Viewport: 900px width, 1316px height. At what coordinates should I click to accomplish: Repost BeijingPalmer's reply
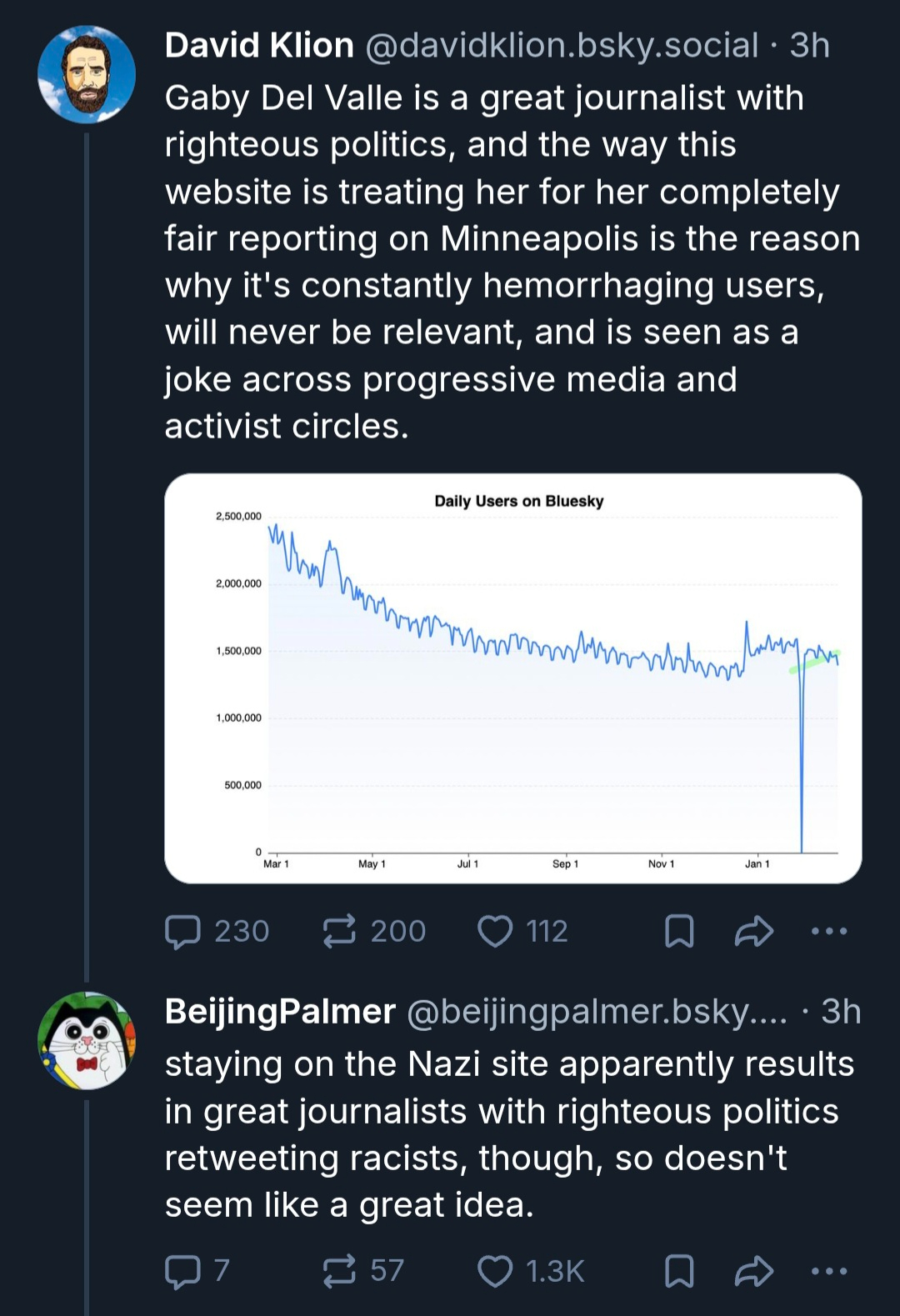339,1271
